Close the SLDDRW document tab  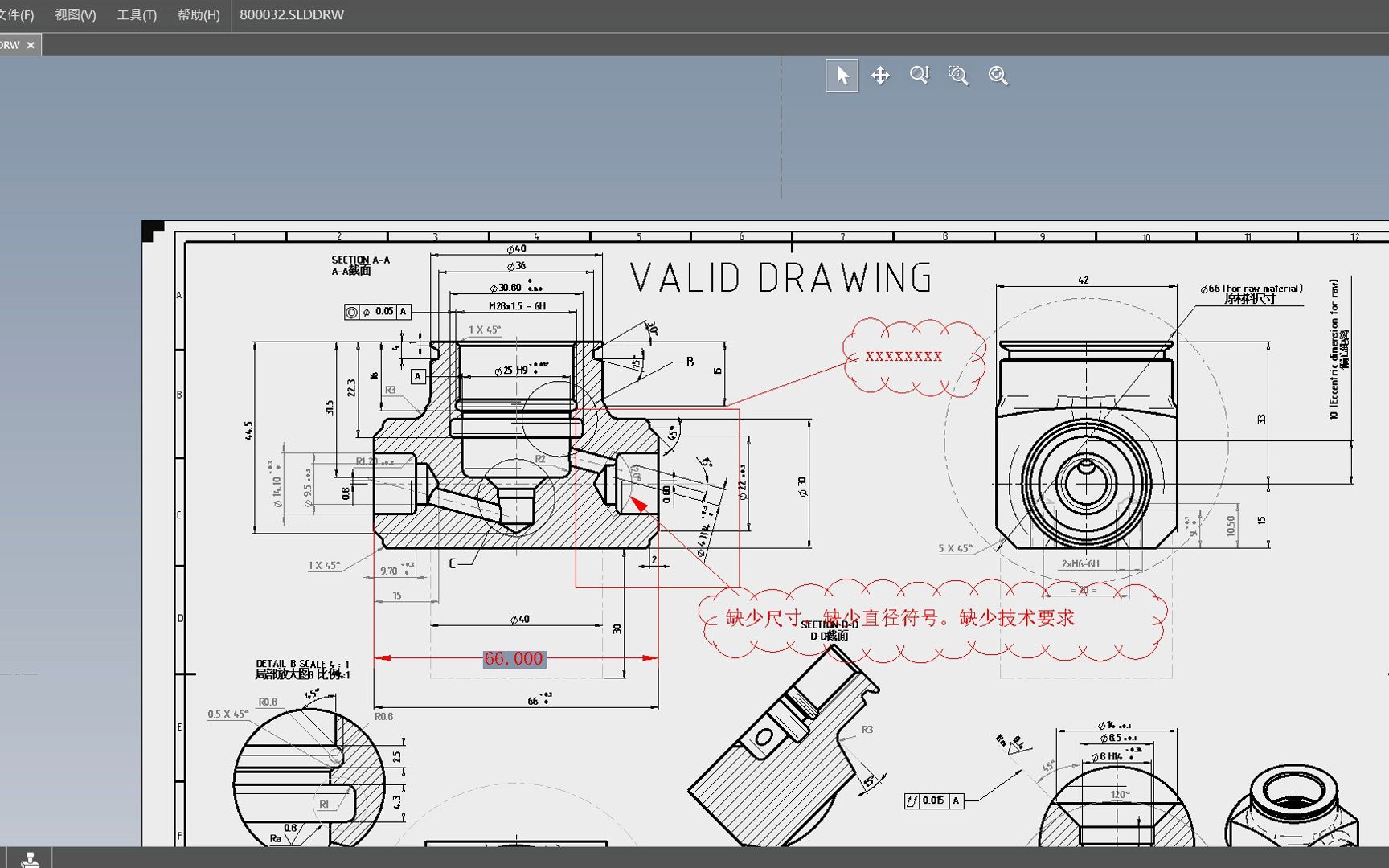pos(31,45)
